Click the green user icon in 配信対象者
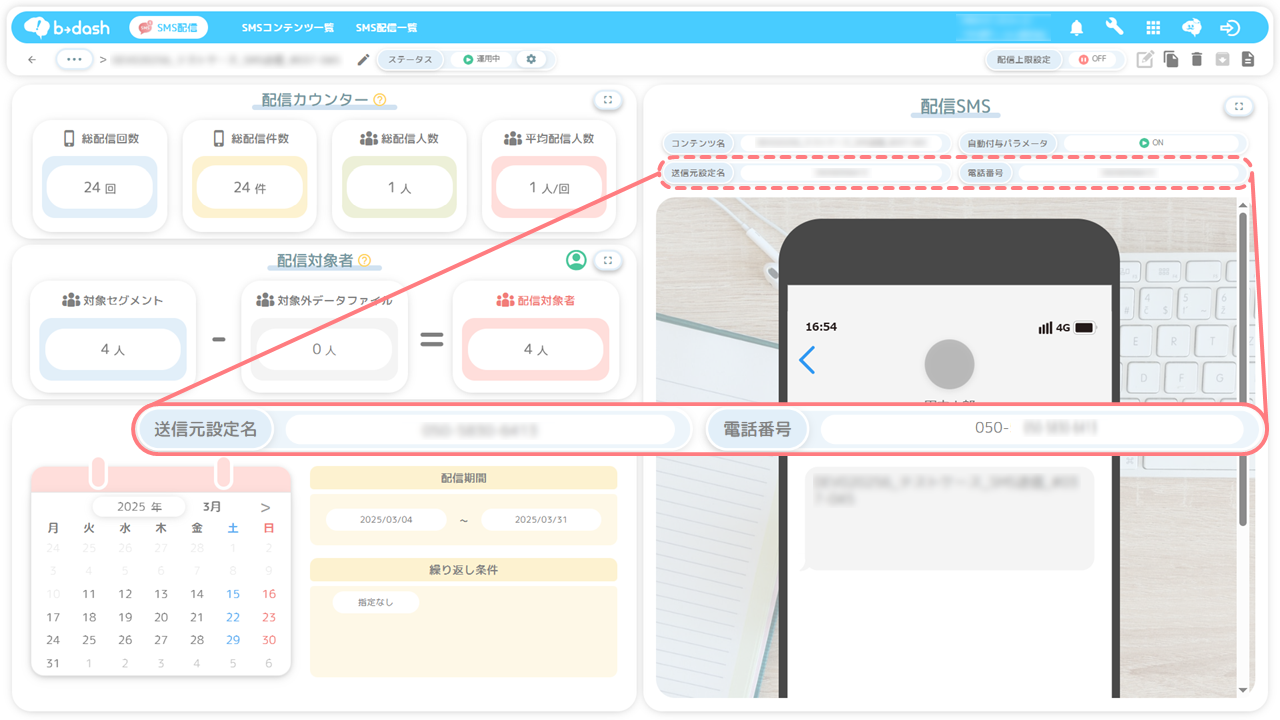1280x720 pixels. (576, 260)
